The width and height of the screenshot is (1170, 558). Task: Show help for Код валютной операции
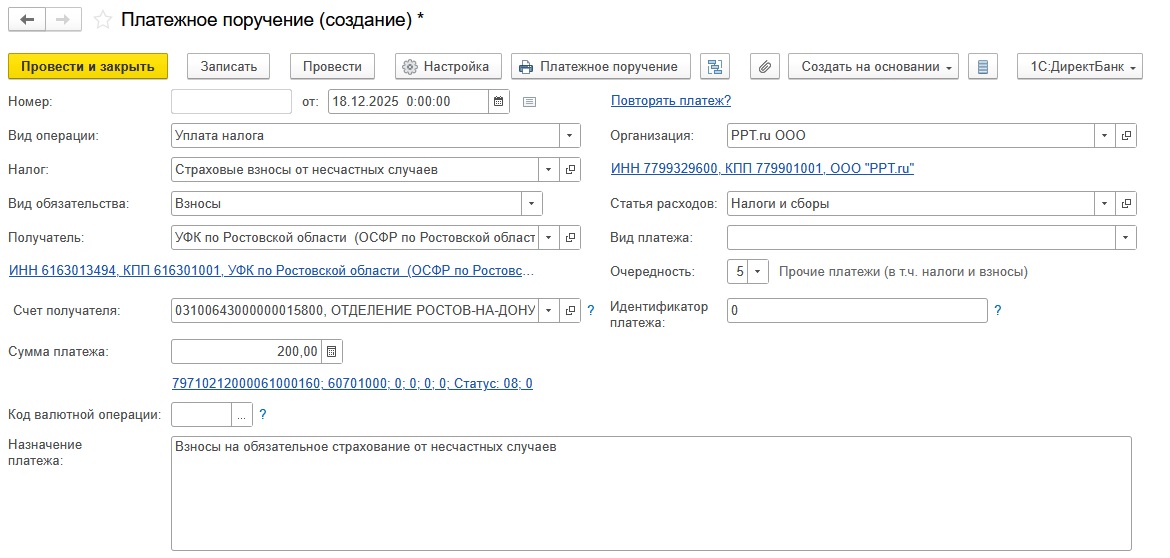(262, 414)
